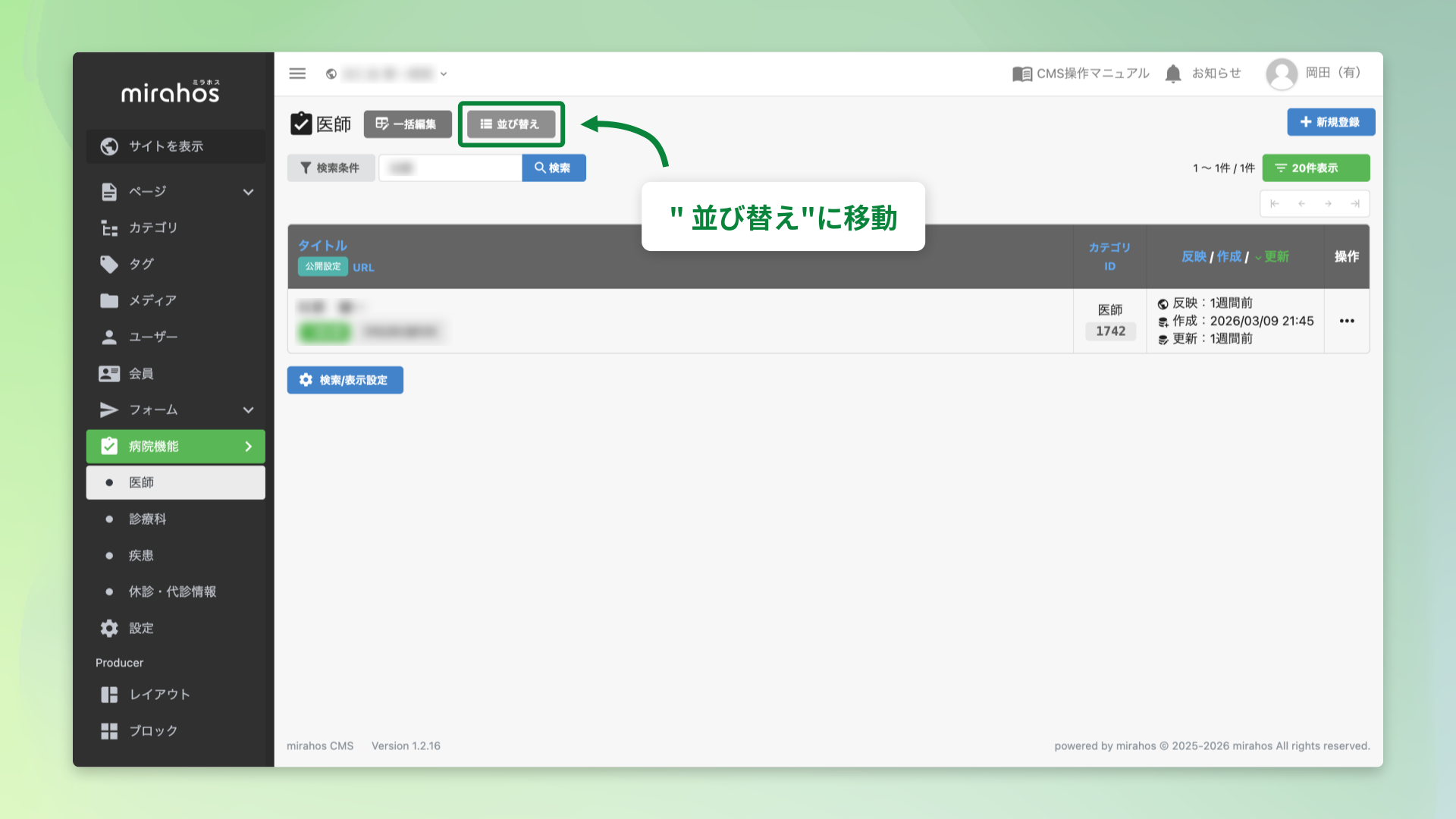Open 会員 in the sidebar
The height and width of the screenshot is (819, 1456).
click(x=176, y=373)
